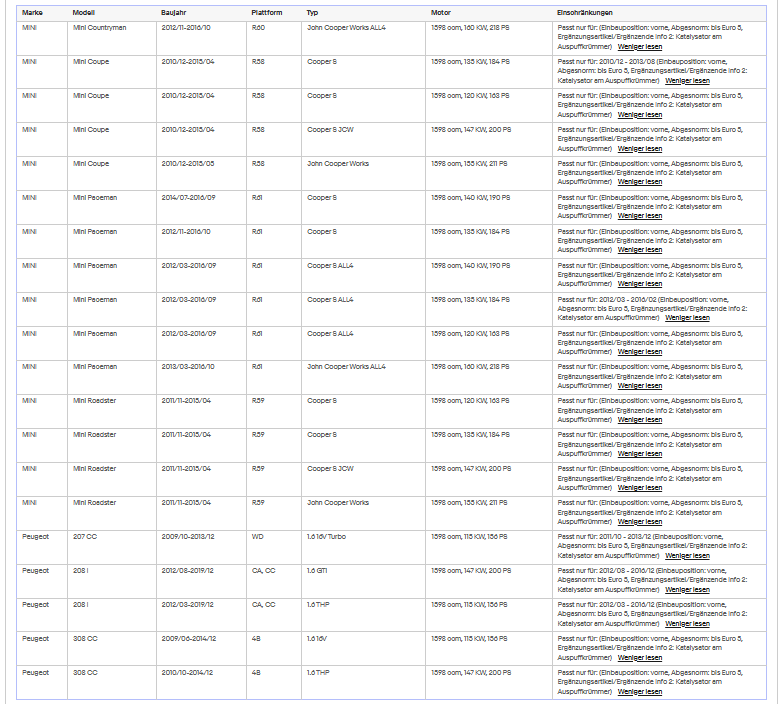Click Weniger lesen in Peugeot 208 I 1.6 GTI row
Viewport: 779px width, 704px height.
point(687,590)
